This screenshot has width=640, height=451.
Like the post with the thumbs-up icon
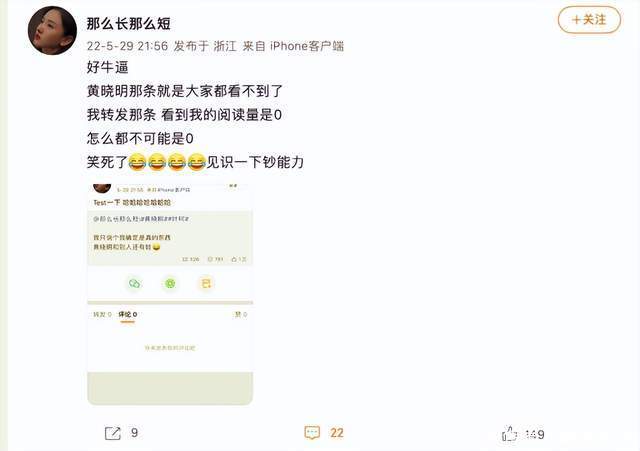[x=509, y=434]
